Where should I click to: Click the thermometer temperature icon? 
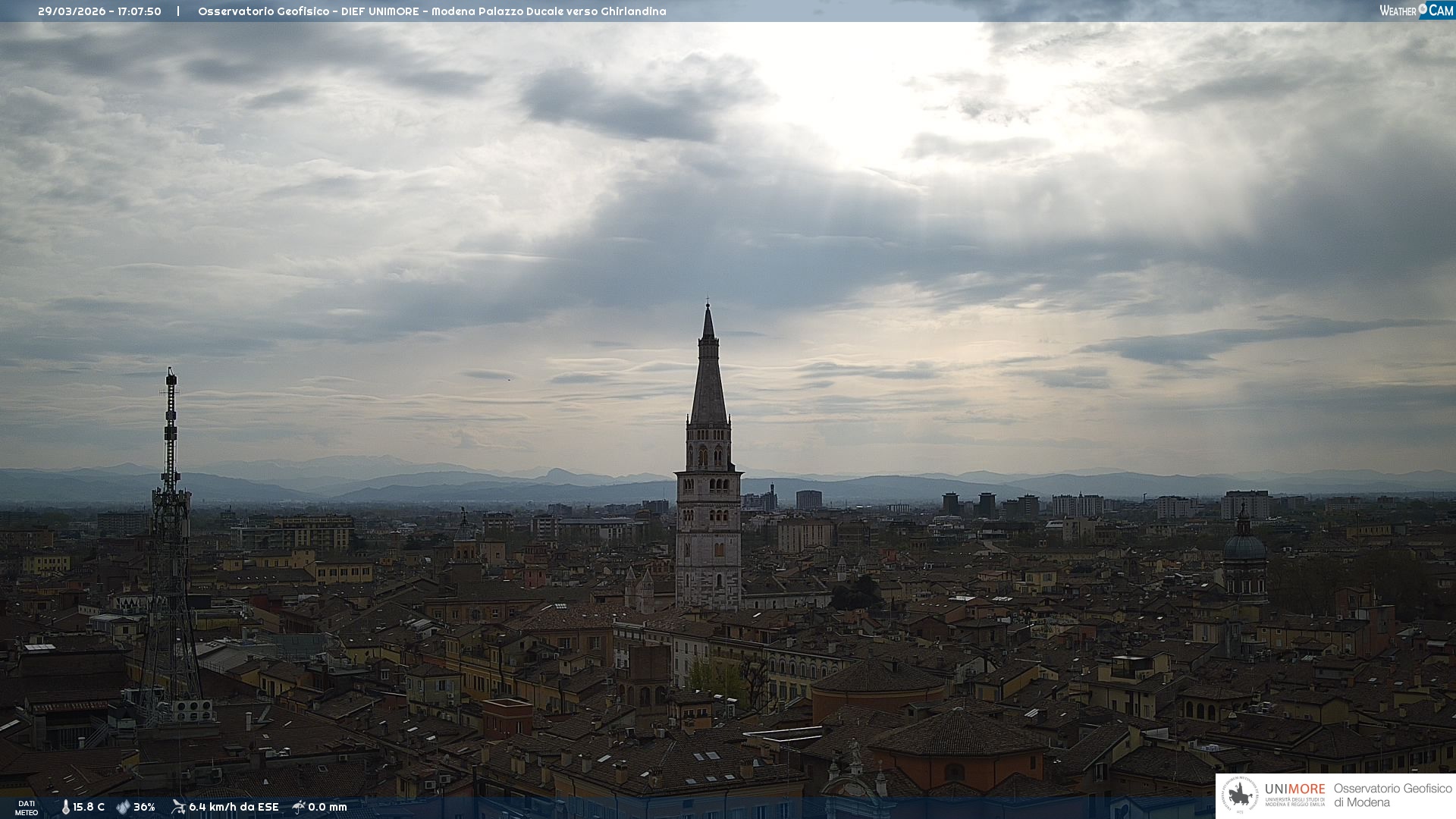point(65,807)
